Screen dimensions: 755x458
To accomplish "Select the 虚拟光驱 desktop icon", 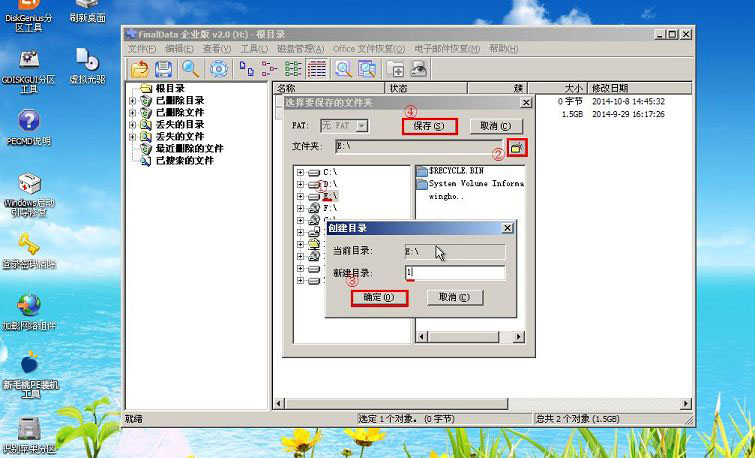I will 87,66.
